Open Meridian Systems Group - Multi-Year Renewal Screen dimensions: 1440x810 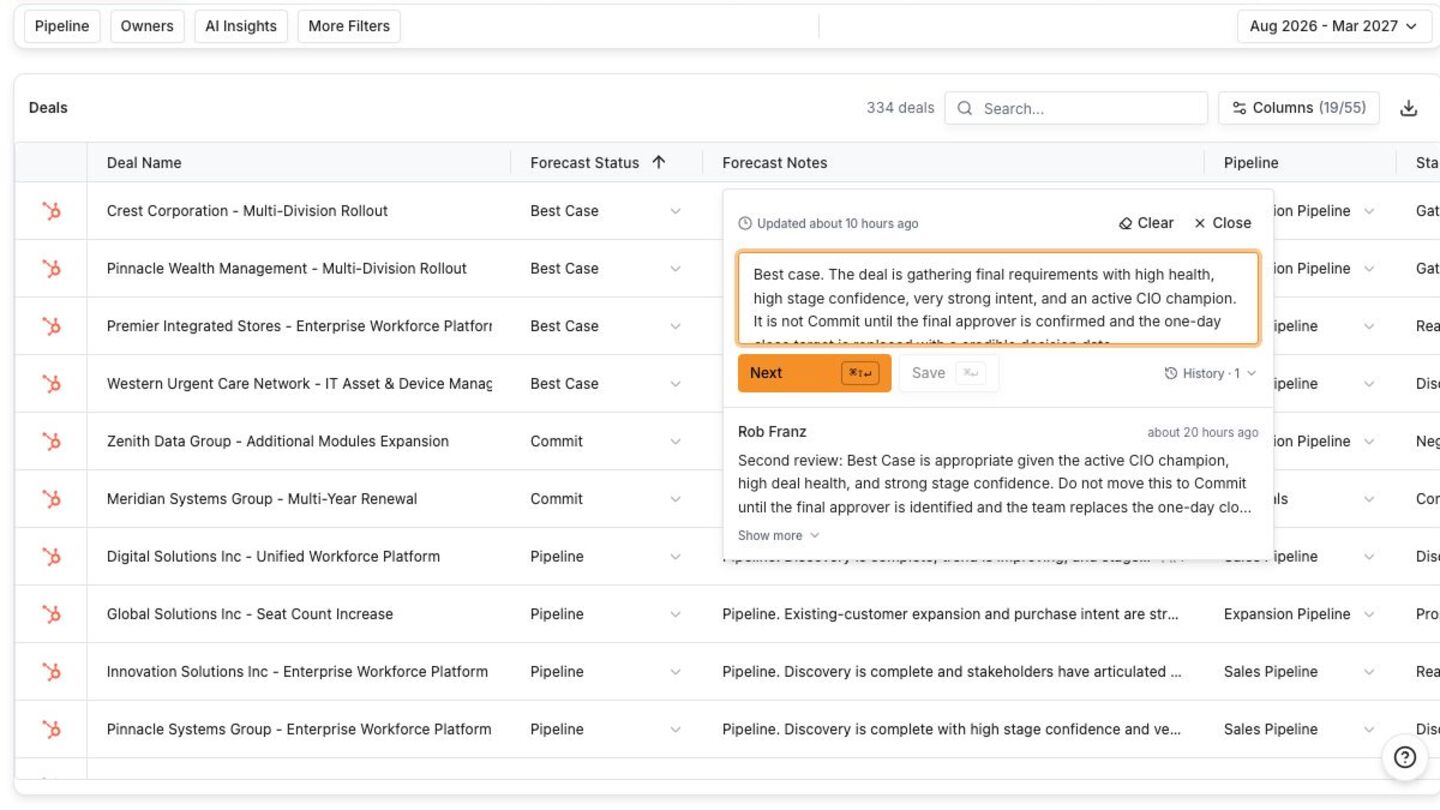coord(262,499)
